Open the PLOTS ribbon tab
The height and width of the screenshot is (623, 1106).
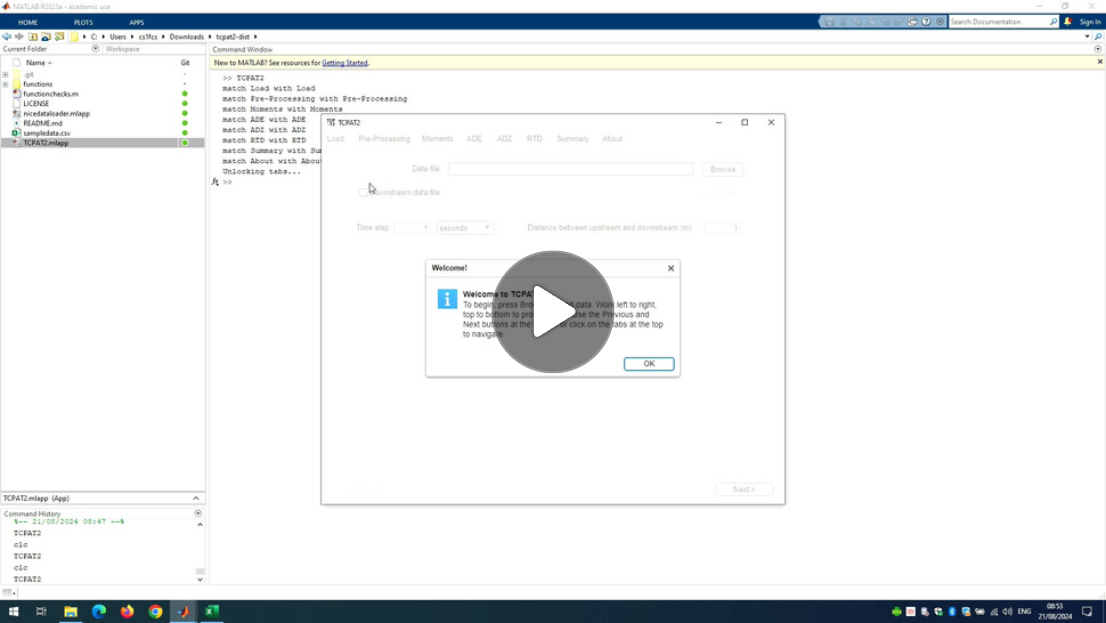click(x=83, y=22)
